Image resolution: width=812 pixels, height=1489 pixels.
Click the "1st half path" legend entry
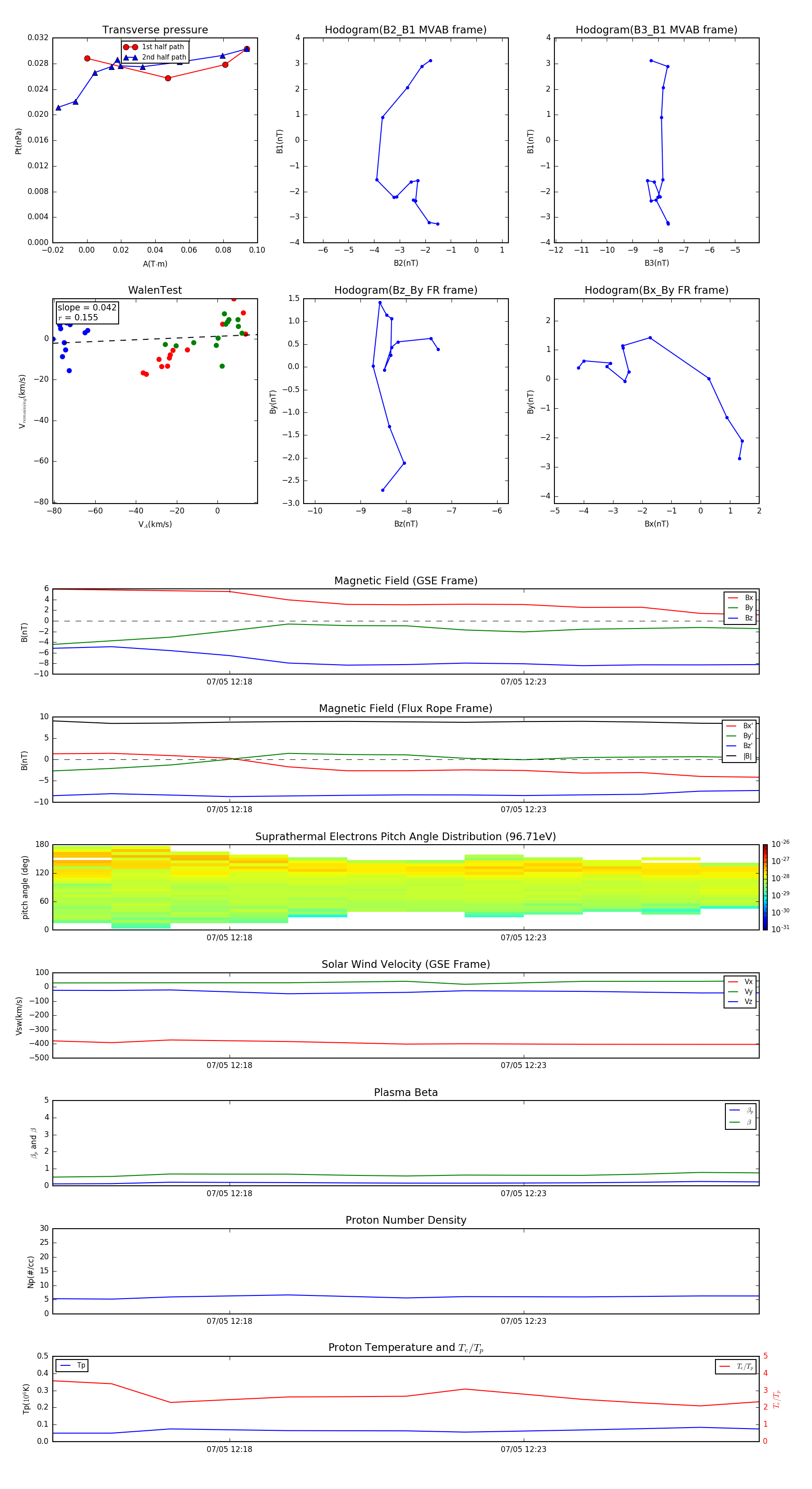point(154,47)
